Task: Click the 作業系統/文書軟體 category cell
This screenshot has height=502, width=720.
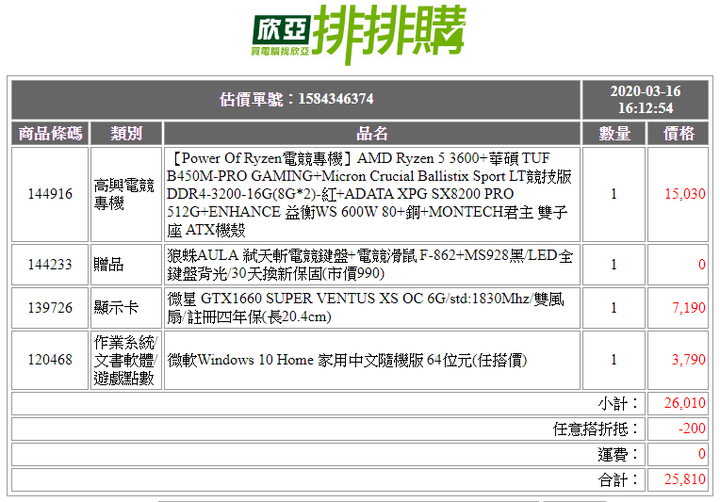Action: point(126,360)
